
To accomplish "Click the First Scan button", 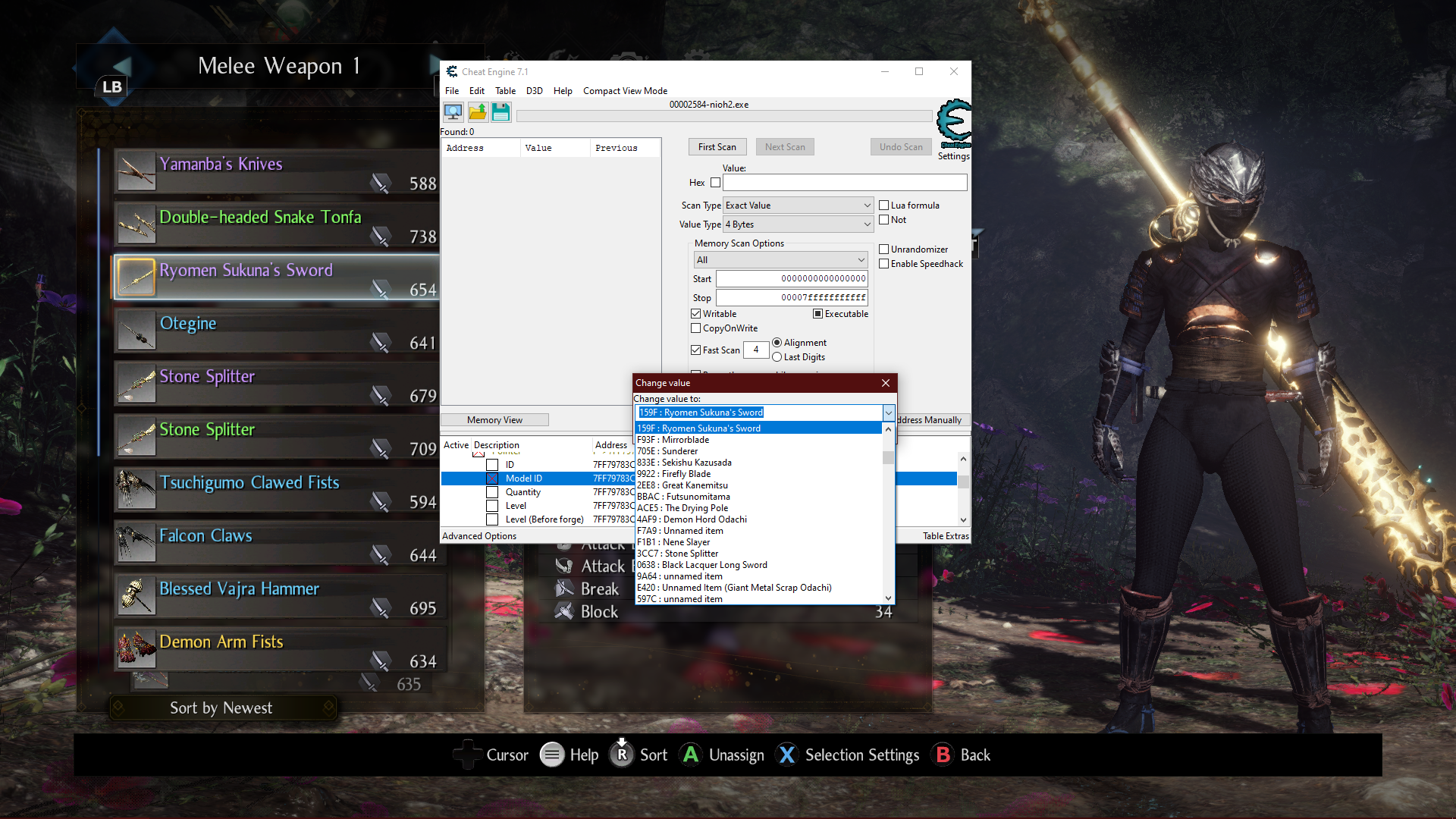I will point(717,147).
